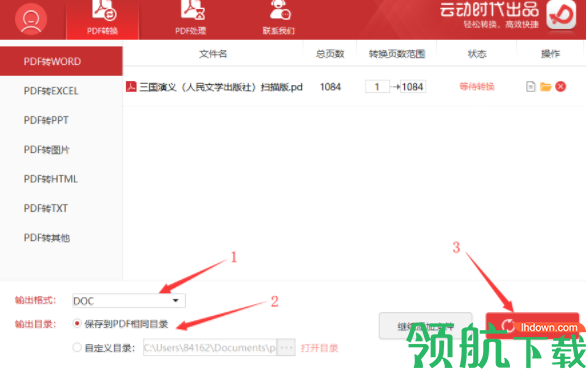Click the 打开目录 link
Screen dimensions: 586x375
pyautogui.click(x=319, y=348)
